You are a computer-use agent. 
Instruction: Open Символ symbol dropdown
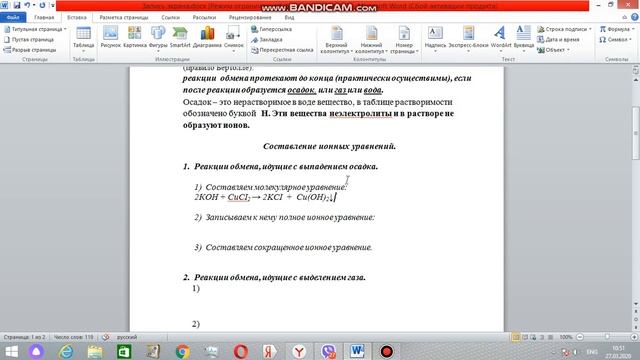pyautogui.click(x=616, y=40)
